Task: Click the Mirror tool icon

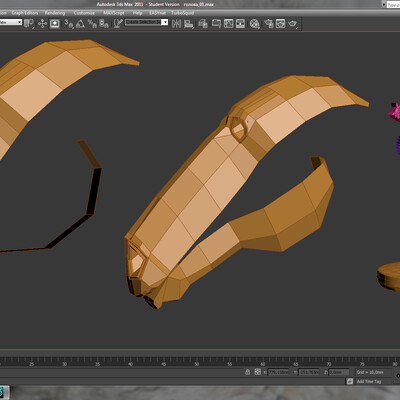Action: (176, 23)
